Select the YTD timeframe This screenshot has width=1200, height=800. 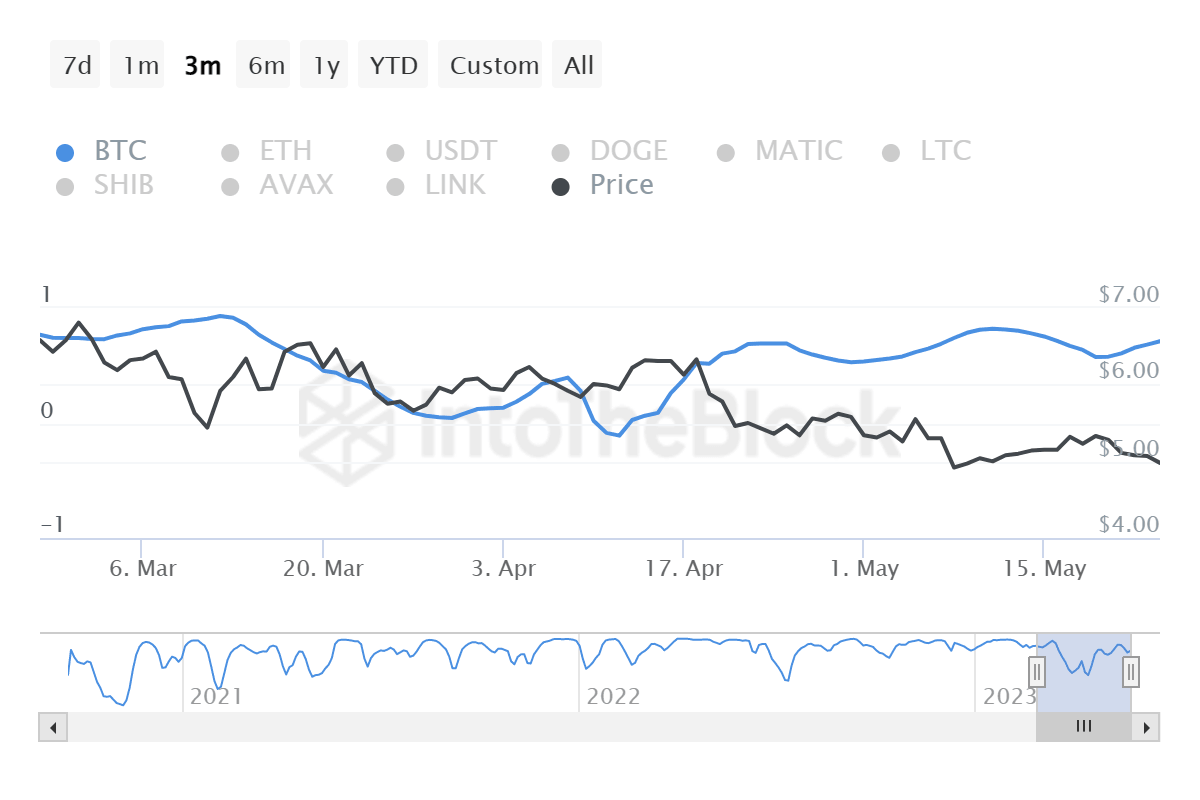[393, 64]
